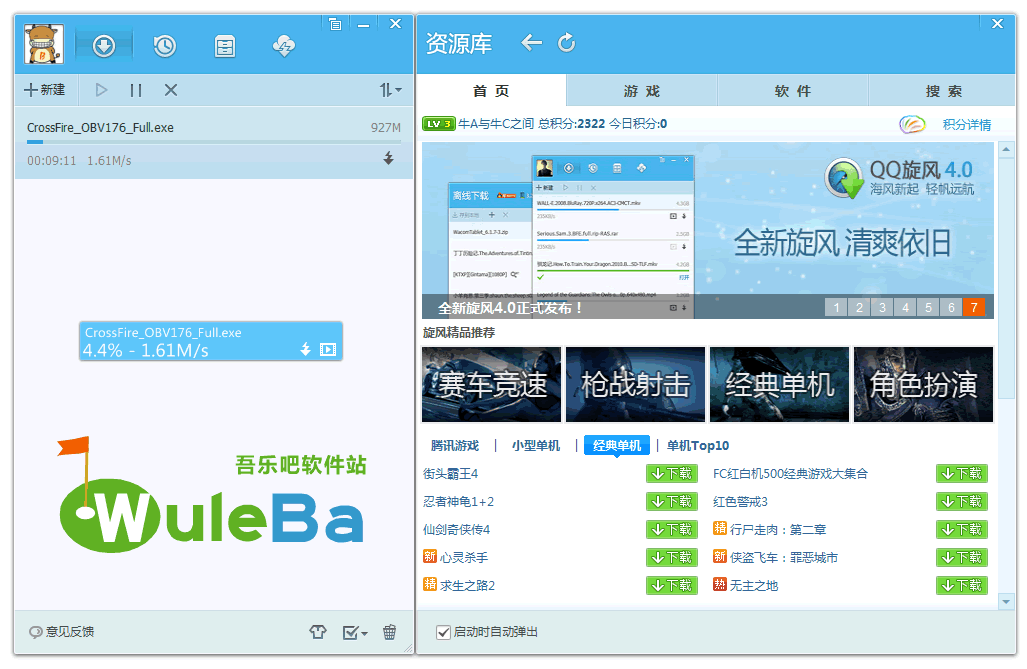Open the recycle bin icon
Image resolution: width=1027 pixels, height=669 pixels.
[390, 632]
